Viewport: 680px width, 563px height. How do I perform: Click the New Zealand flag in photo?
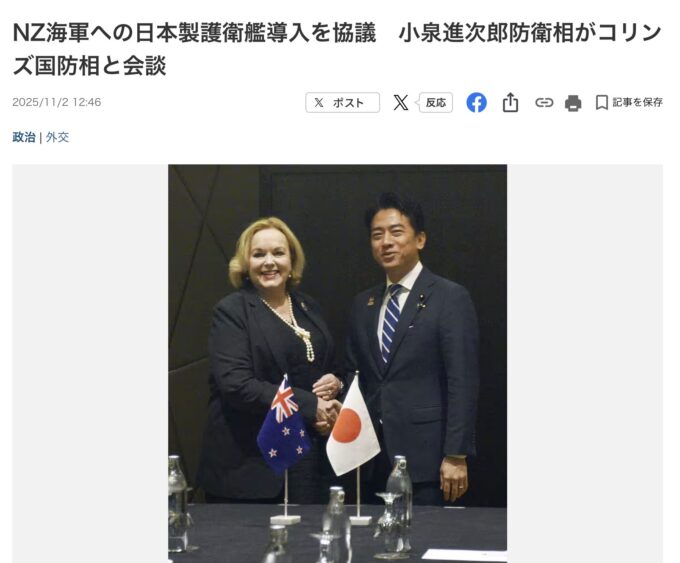pyautogui.click(x=284, y=427)
